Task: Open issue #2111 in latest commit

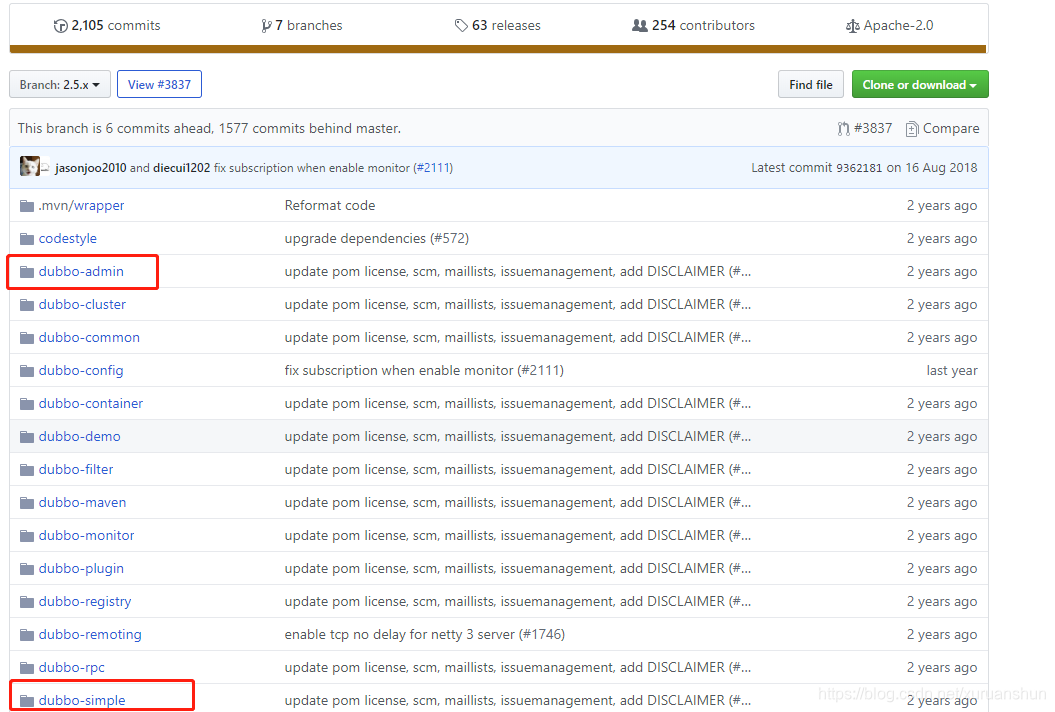Action: click(433, 168)
